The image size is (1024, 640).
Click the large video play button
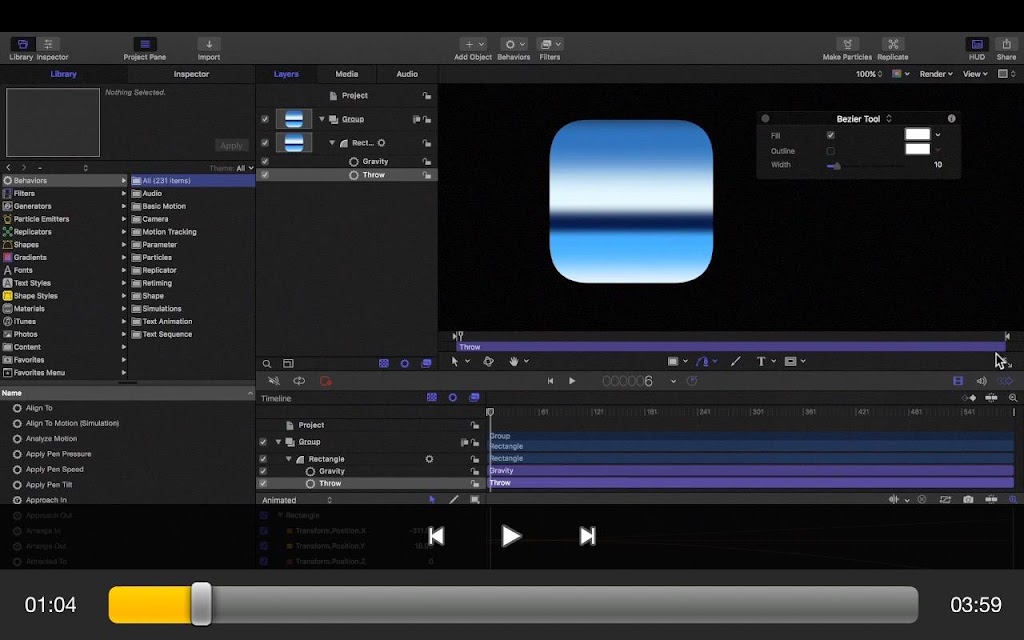pos(511,536)
